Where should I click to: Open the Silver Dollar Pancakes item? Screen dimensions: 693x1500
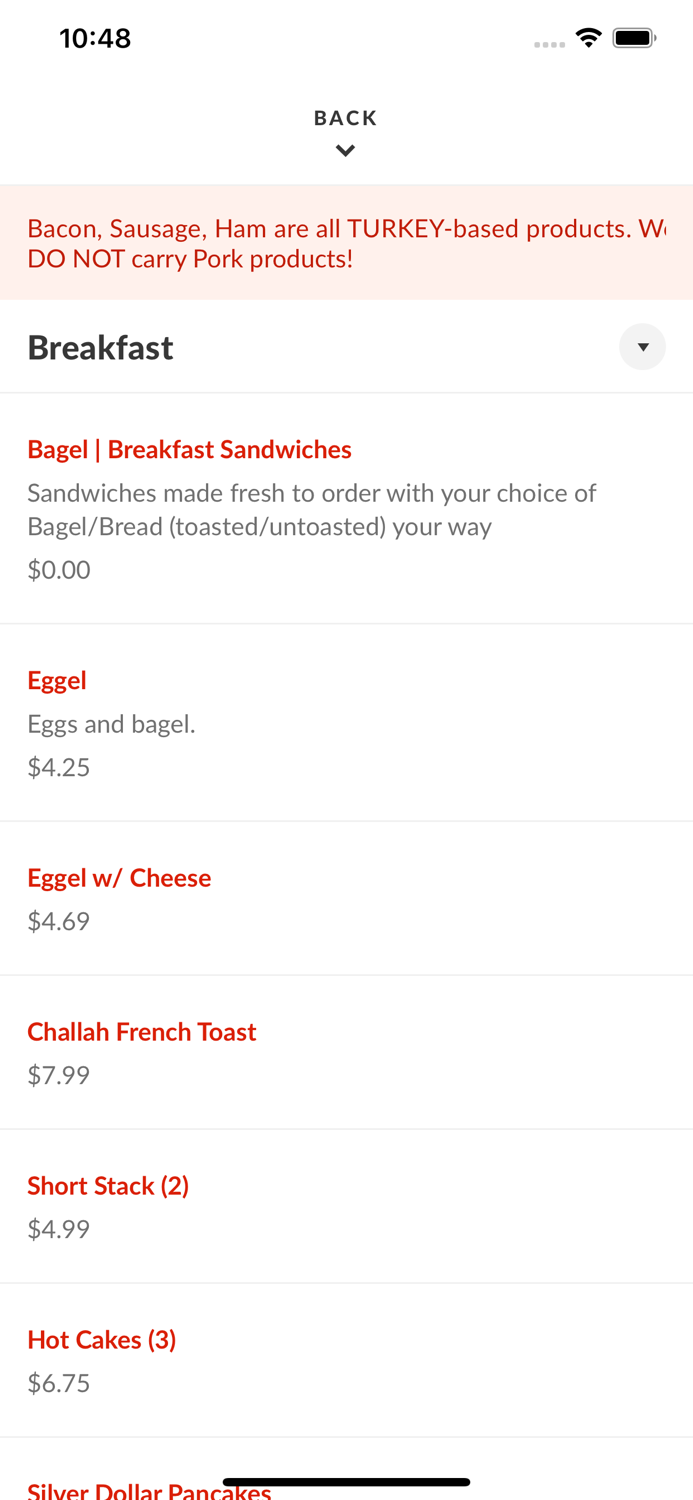click(x=148, y=1491)
